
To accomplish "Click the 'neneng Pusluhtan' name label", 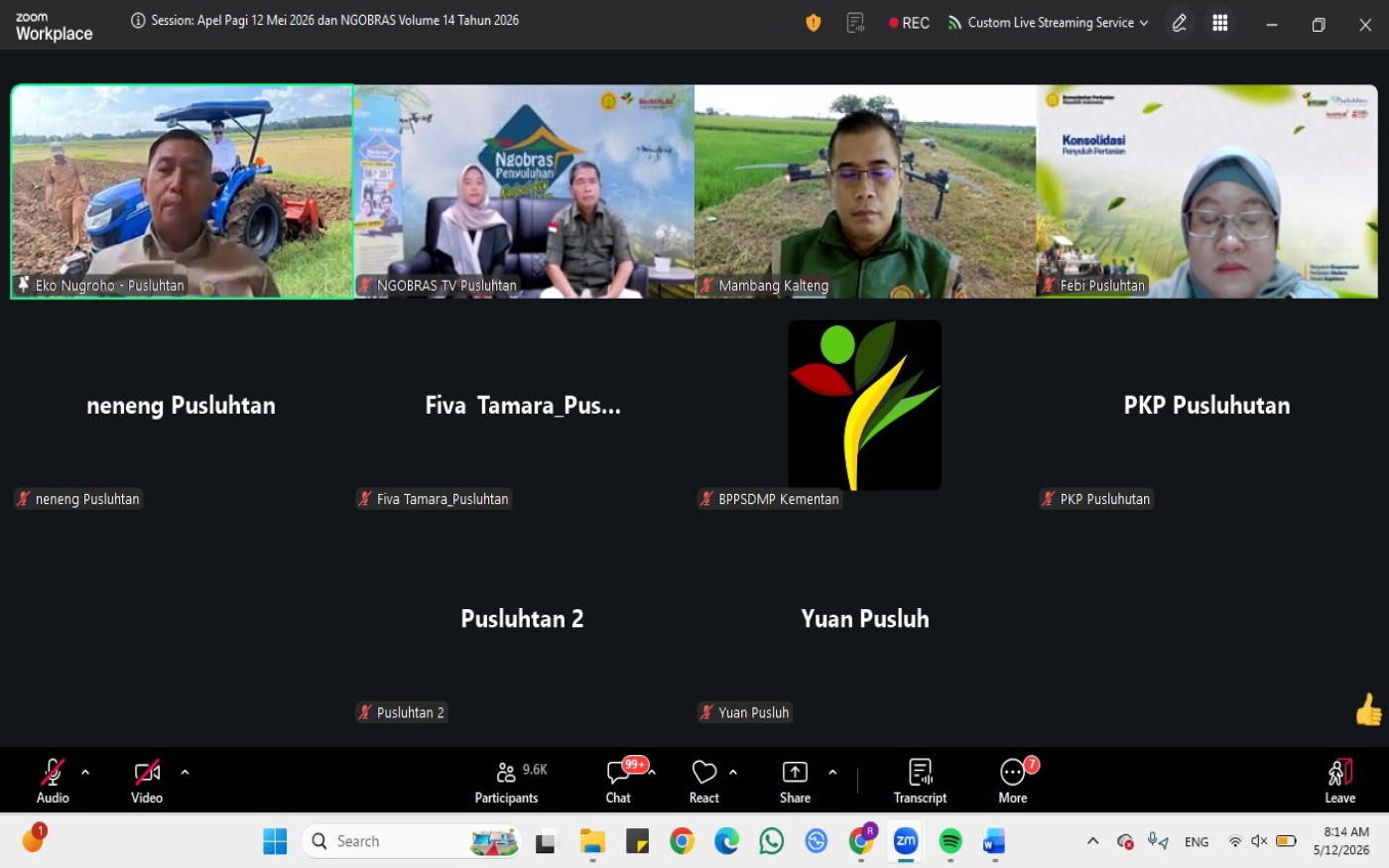I will [x=87, y=499].
